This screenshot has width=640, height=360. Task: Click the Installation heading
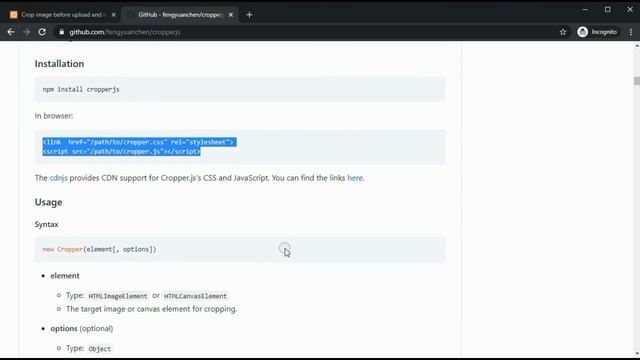click(59, 64)
